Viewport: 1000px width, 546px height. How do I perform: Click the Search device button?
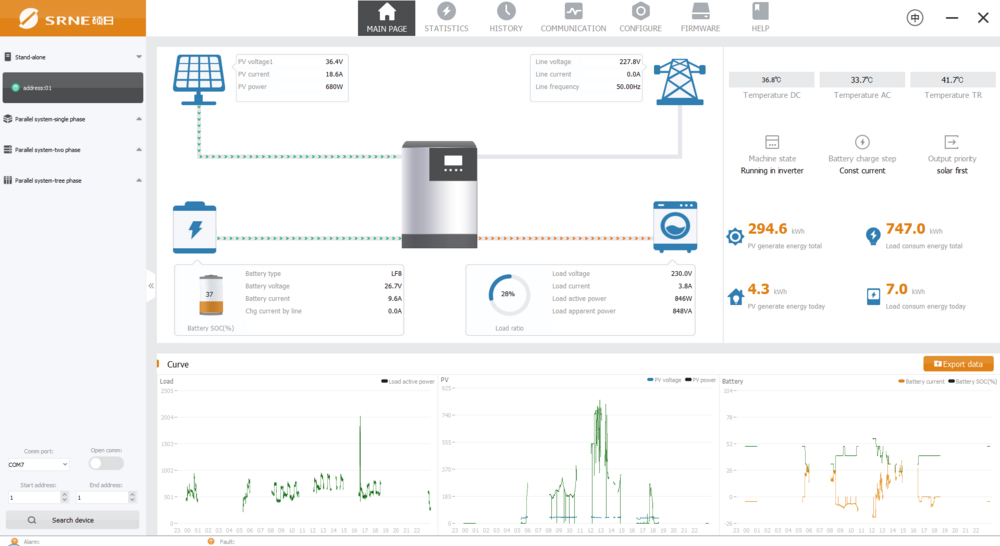click(72, 520)
